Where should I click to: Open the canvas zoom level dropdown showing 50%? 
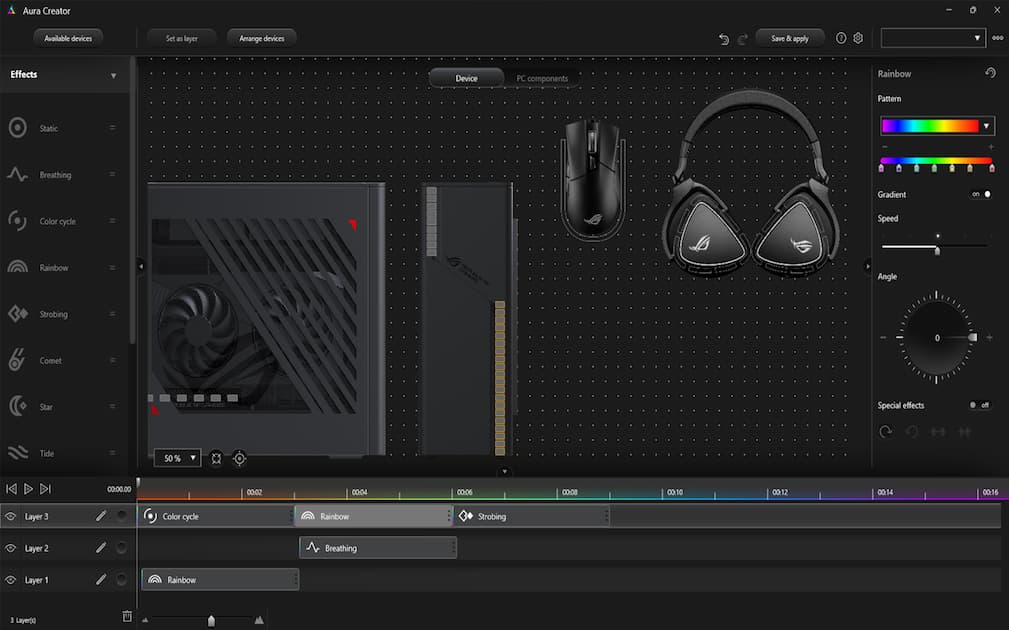[x=177, y=458]
